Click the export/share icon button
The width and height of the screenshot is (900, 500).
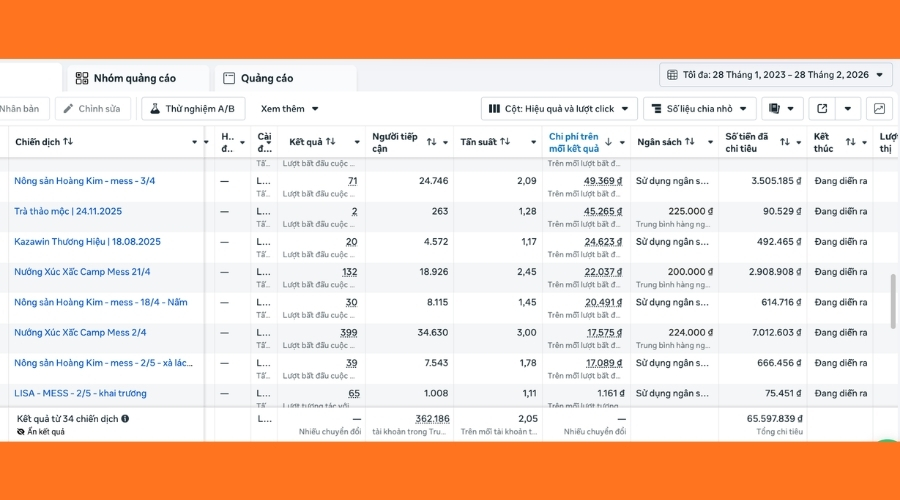(x=822, y=108)
